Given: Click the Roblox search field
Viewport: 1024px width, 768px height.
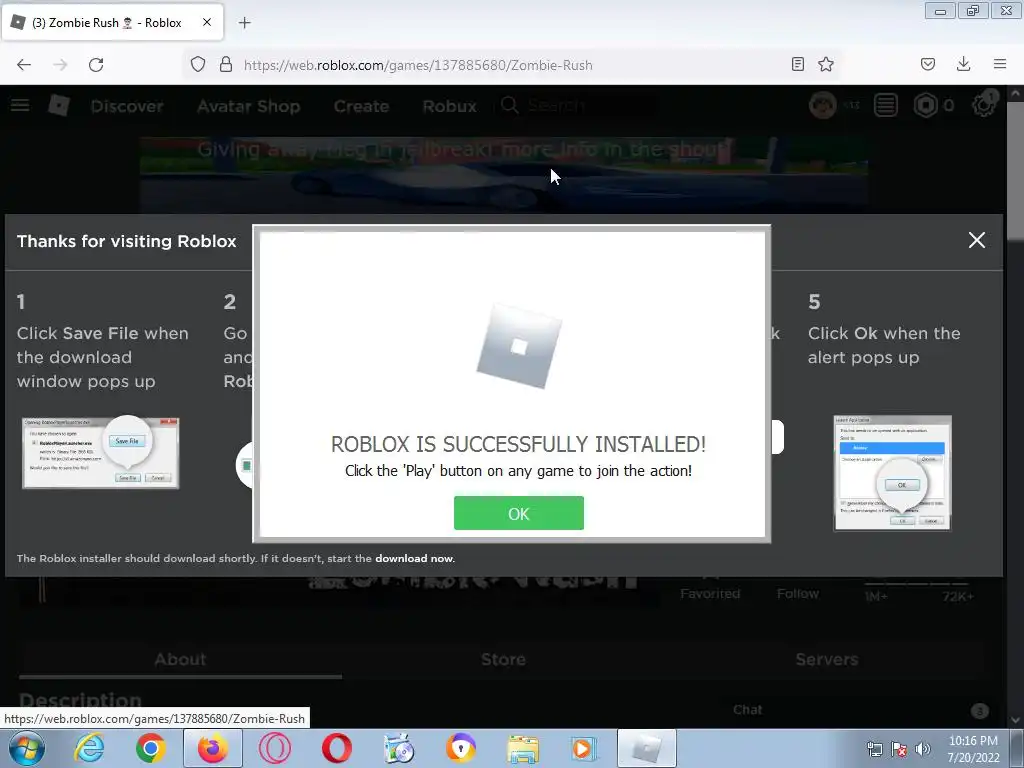Looking at the screenshot, I should [x=578, y=105].
